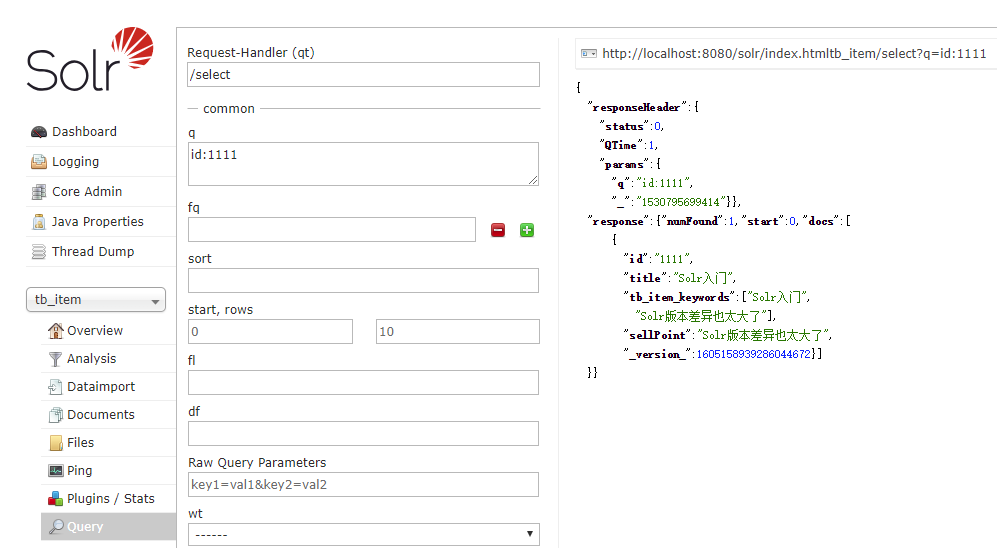Viewport: 997px width, 548px height.
Task: Click the "params" key in response header
Action: pyautogui.click(x=624, y=164)
